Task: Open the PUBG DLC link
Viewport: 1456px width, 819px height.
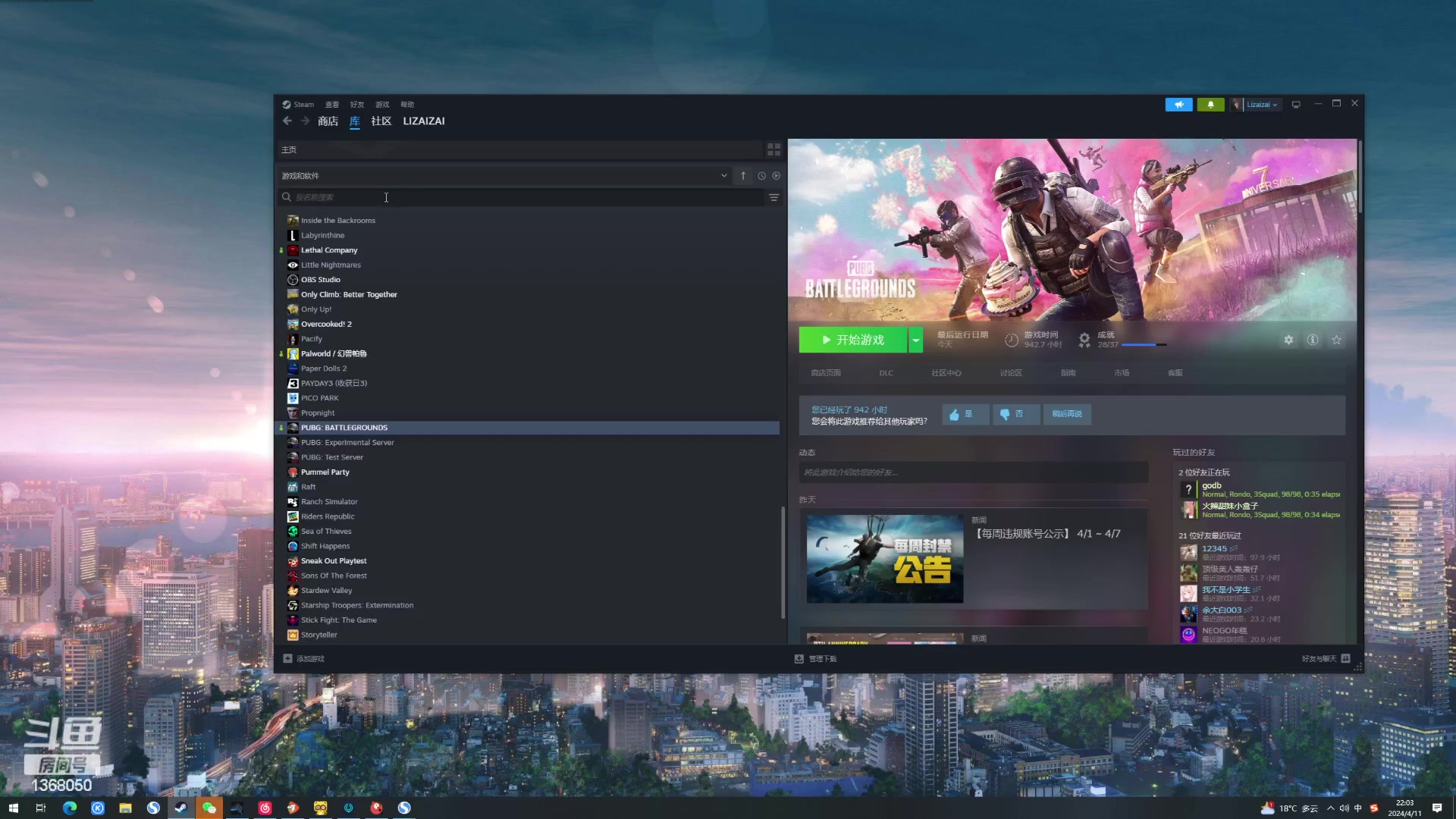Action: 886,373
